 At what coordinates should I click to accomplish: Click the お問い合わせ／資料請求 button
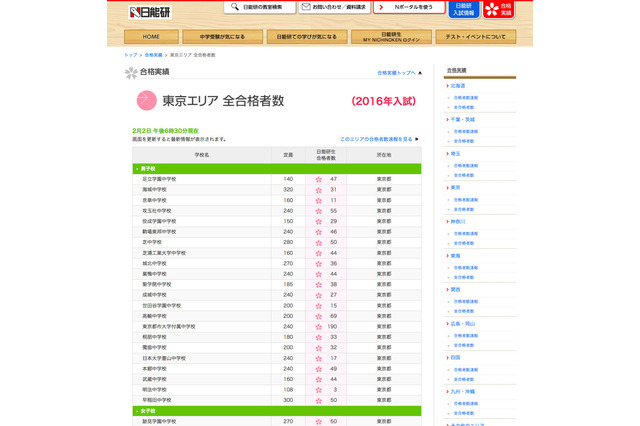(x=335, y=7)
